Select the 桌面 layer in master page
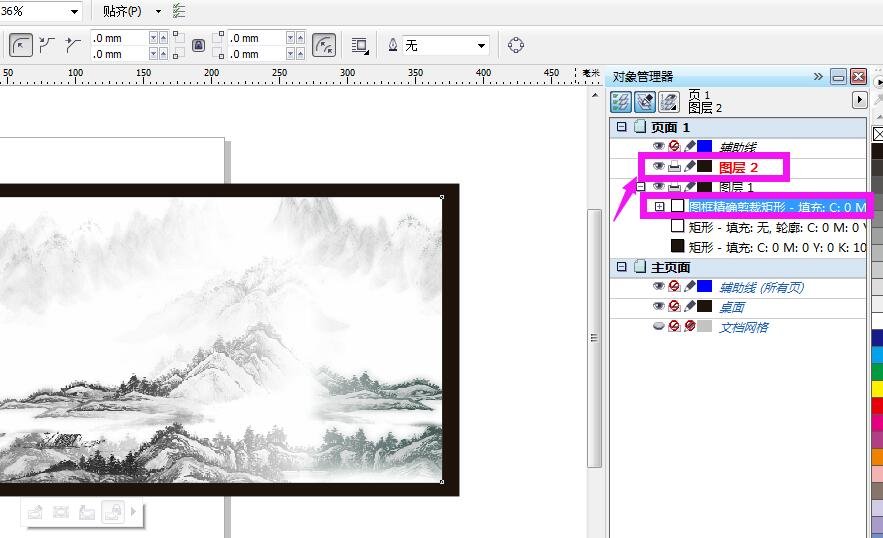 pos(732,307)
